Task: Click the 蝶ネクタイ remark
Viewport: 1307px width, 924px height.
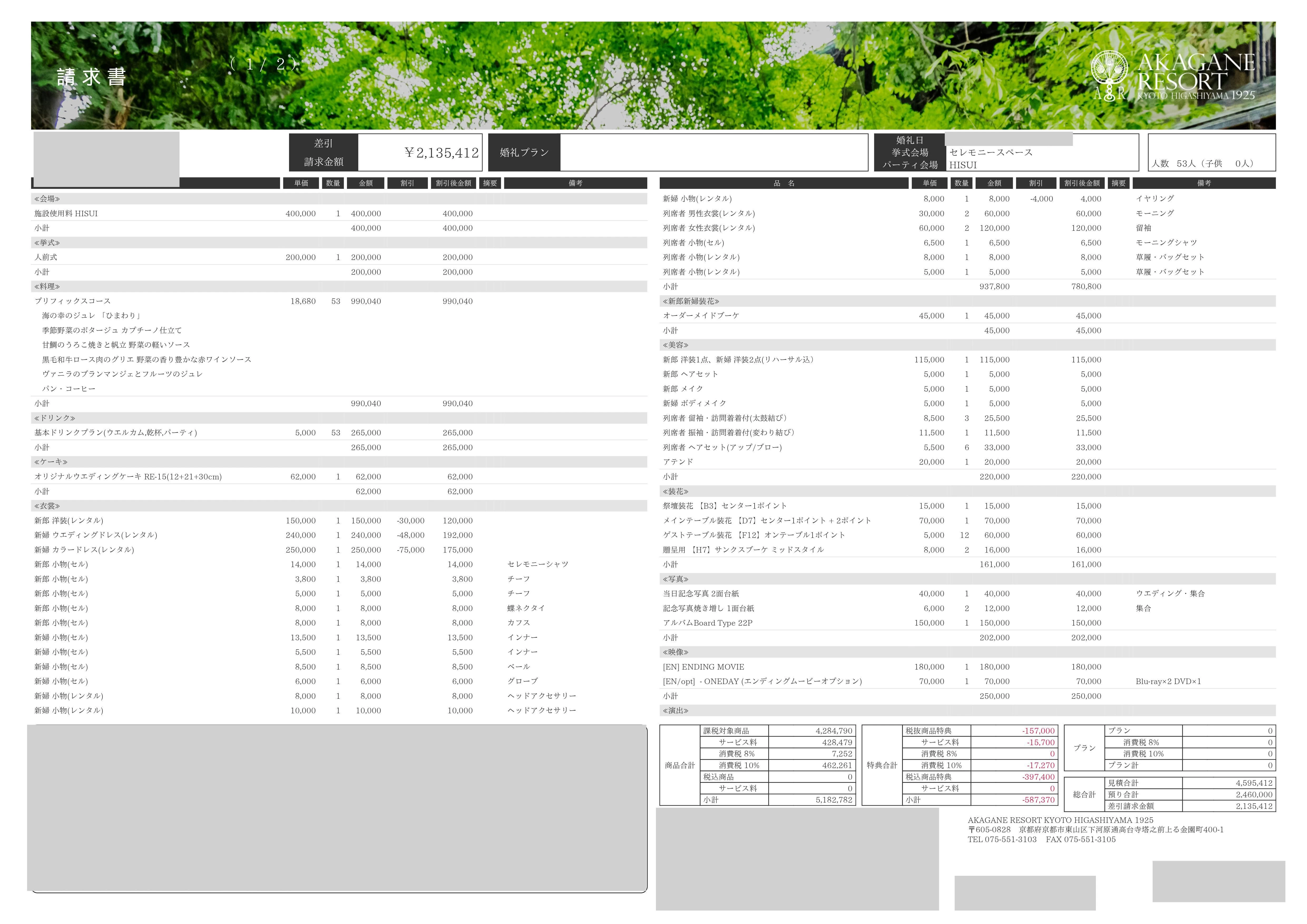Action: click(x=526, y=608)
